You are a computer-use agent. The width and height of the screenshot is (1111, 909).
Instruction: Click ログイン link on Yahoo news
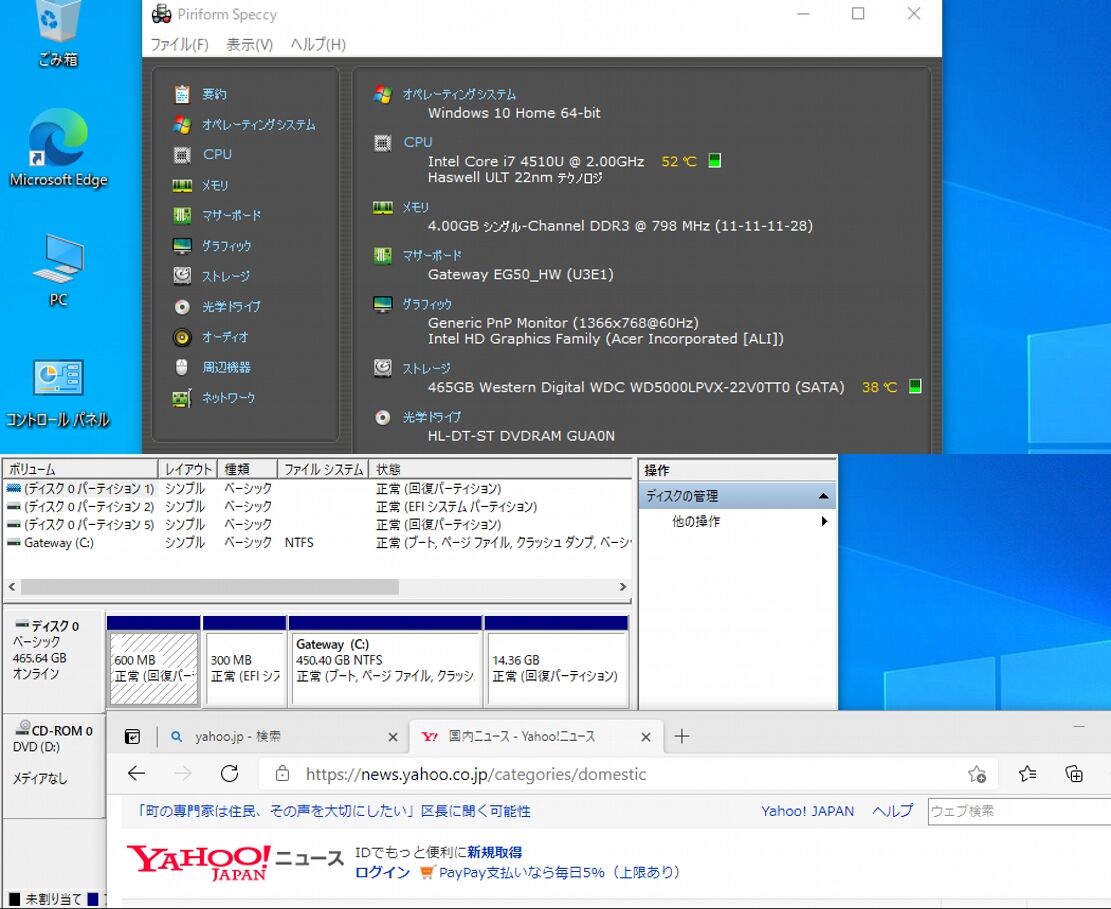(383, 872)
